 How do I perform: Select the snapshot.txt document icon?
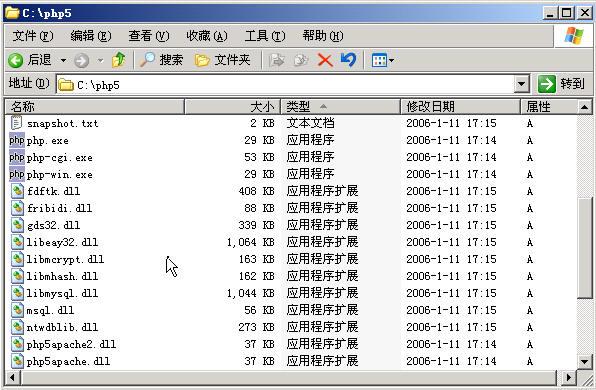17,123
